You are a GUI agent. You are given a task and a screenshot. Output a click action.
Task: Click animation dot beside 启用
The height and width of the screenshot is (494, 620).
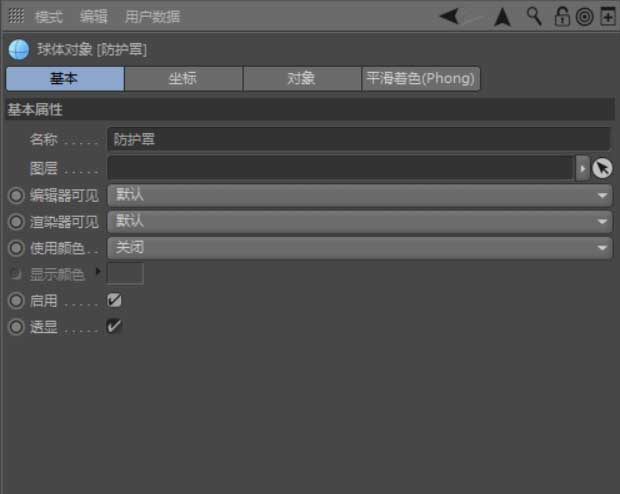point(16,301)
